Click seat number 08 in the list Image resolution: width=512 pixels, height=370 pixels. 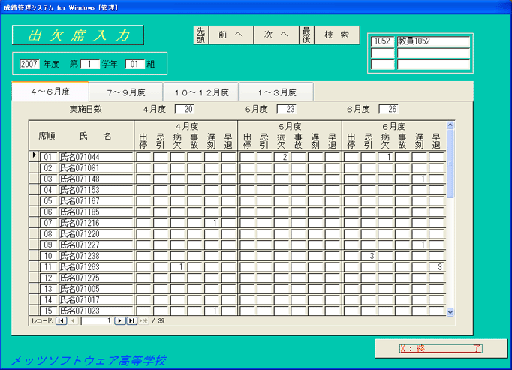pos(49,234)
